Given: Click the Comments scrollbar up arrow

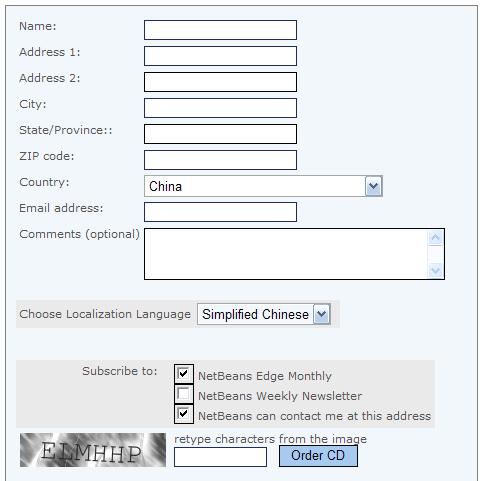Looking at the screenshot, I should (435, 238).
